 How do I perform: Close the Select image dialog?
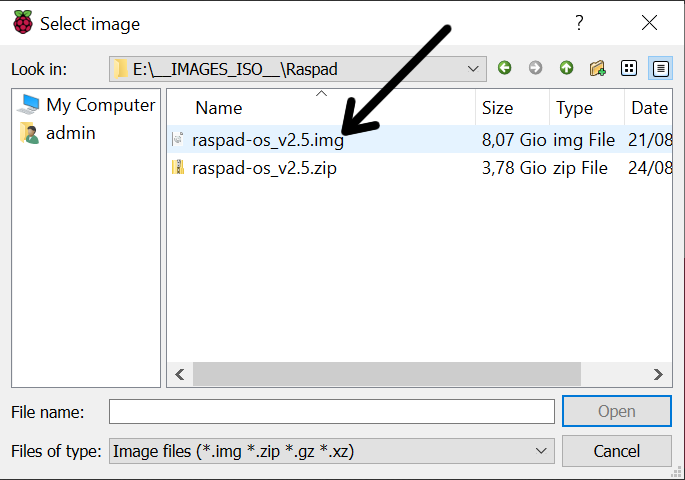pos(649,23)
